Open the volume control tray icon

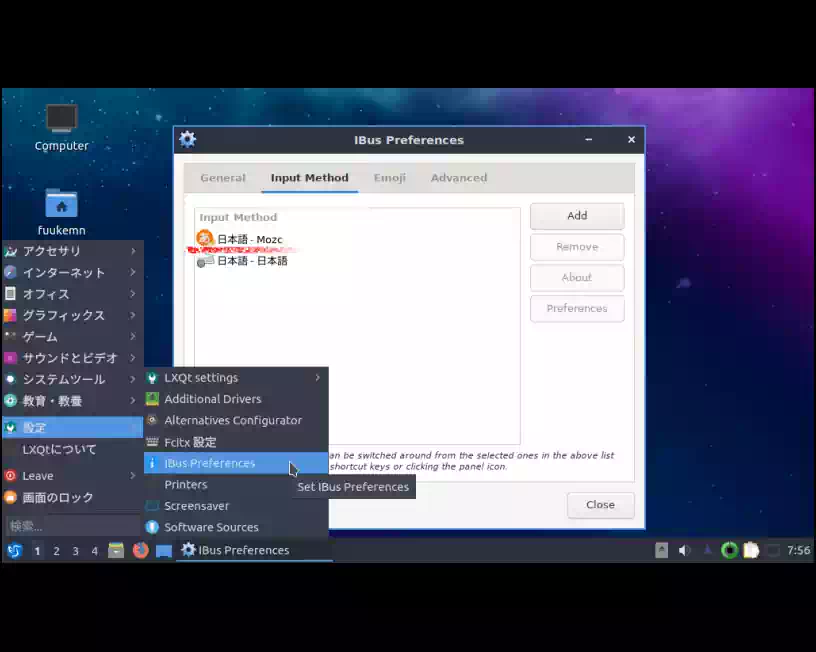[x=684, y=550]
